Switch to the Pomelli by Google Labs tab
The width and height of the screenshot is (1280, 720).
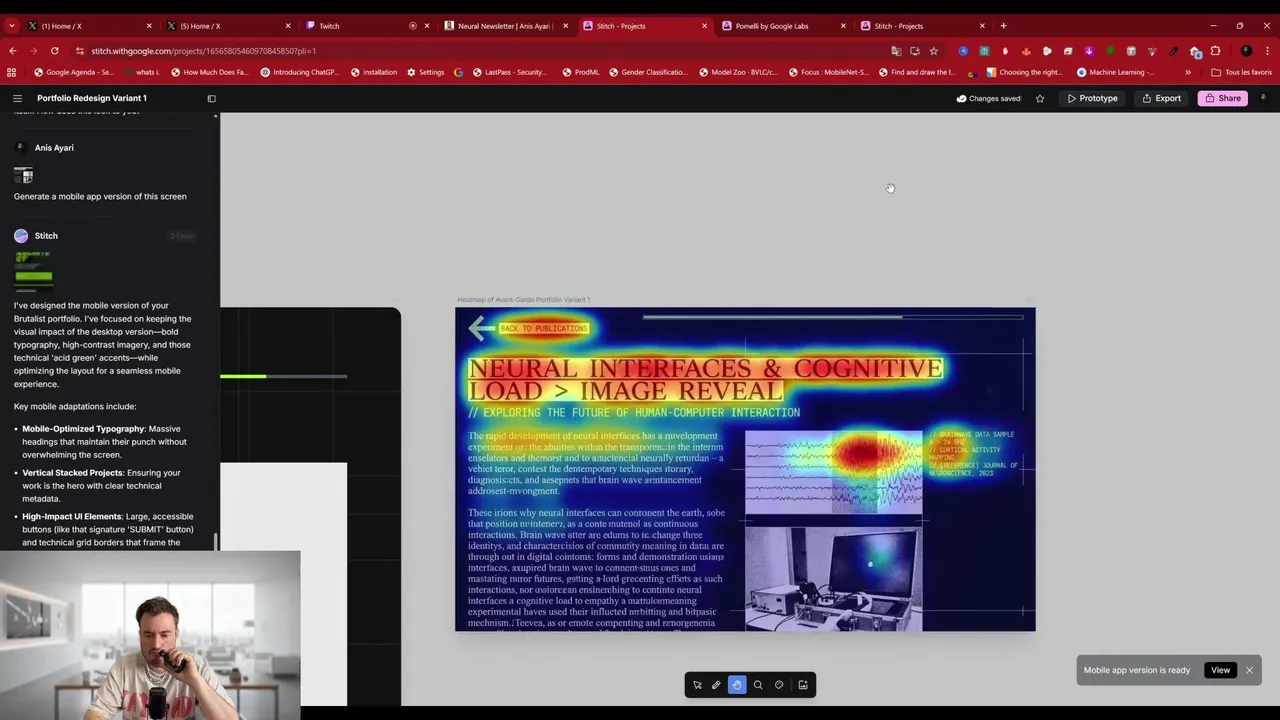(x=783, y=26)
